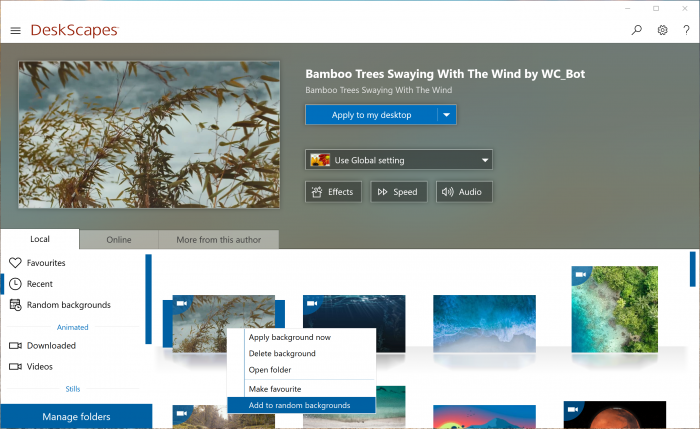Click the Random backgrounds icon
The height and width of the screenshot is (429, 700).
15,305
